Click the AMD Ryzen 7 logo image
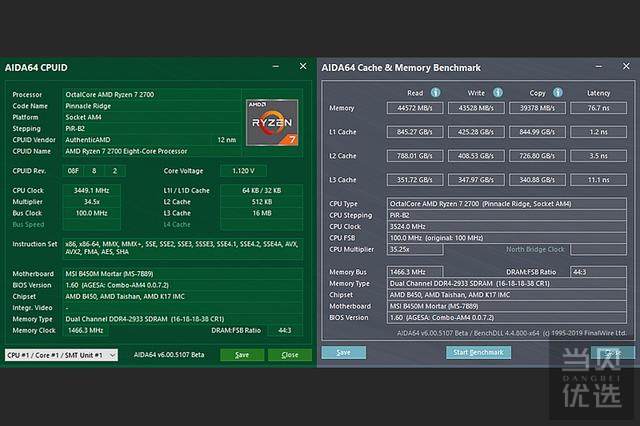The width and height of the screenshot is (640, 426). point(272,122)
